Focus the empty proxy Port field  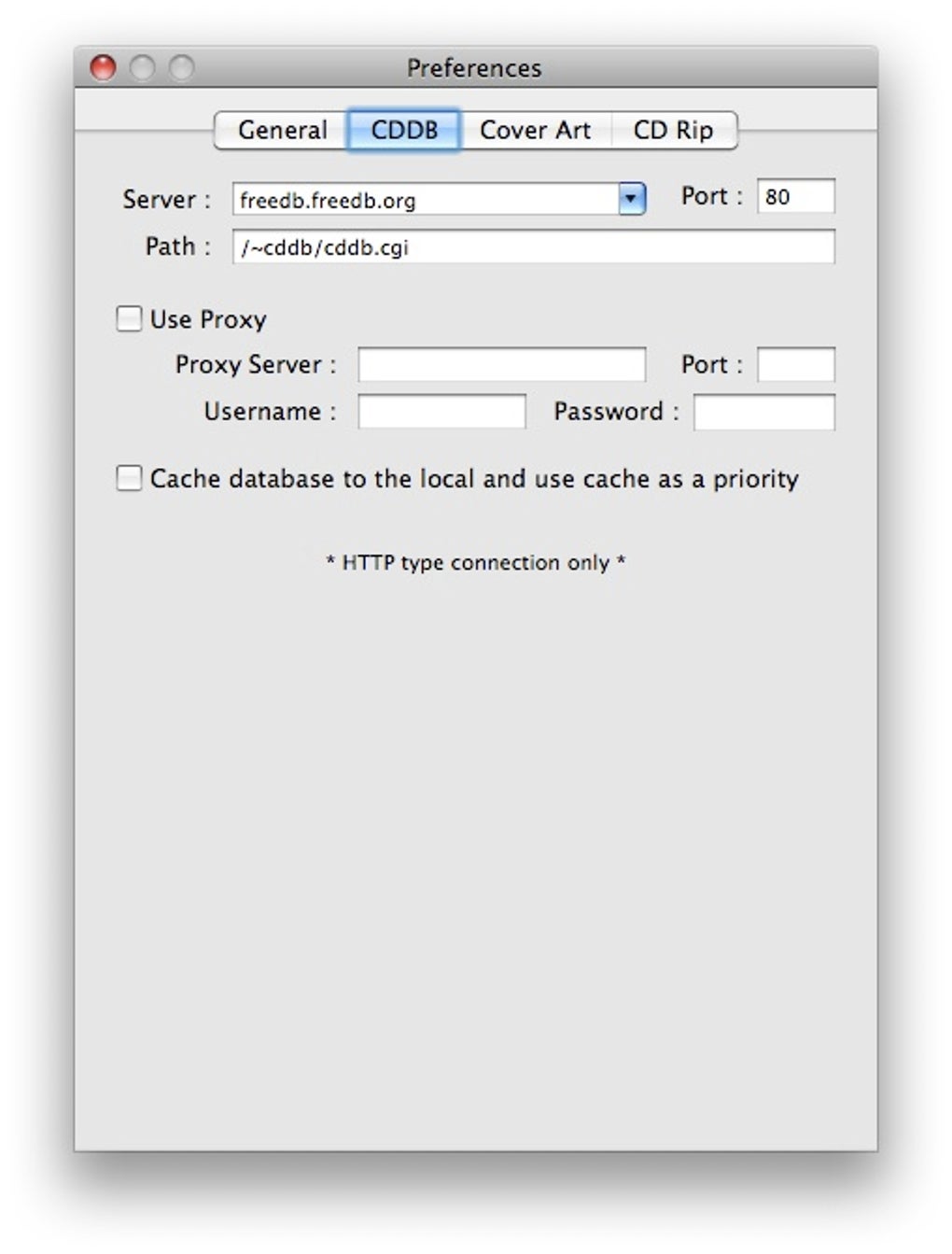pyautogui.click(x=795, y=365)
